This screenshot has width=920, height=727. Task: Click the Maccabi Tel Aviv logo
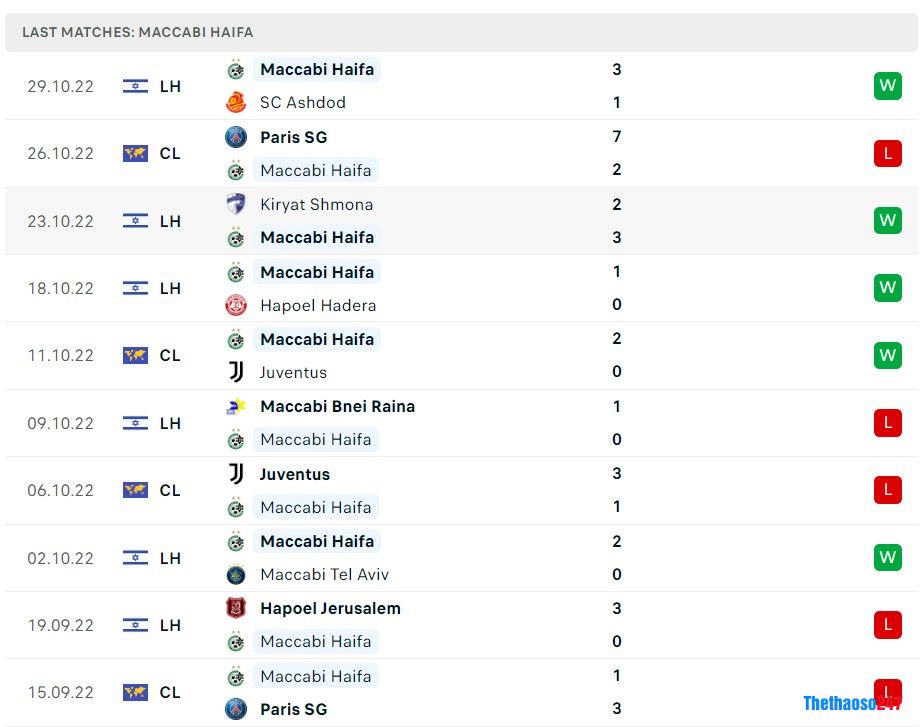[236, 575]
